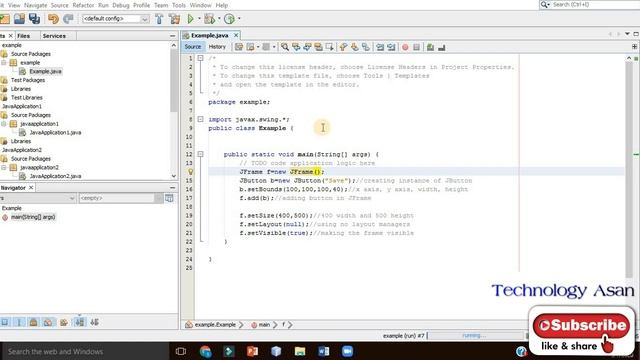Click the Build Project hammer icon
The height and width of the screenshot is (360, 640).
159,19
